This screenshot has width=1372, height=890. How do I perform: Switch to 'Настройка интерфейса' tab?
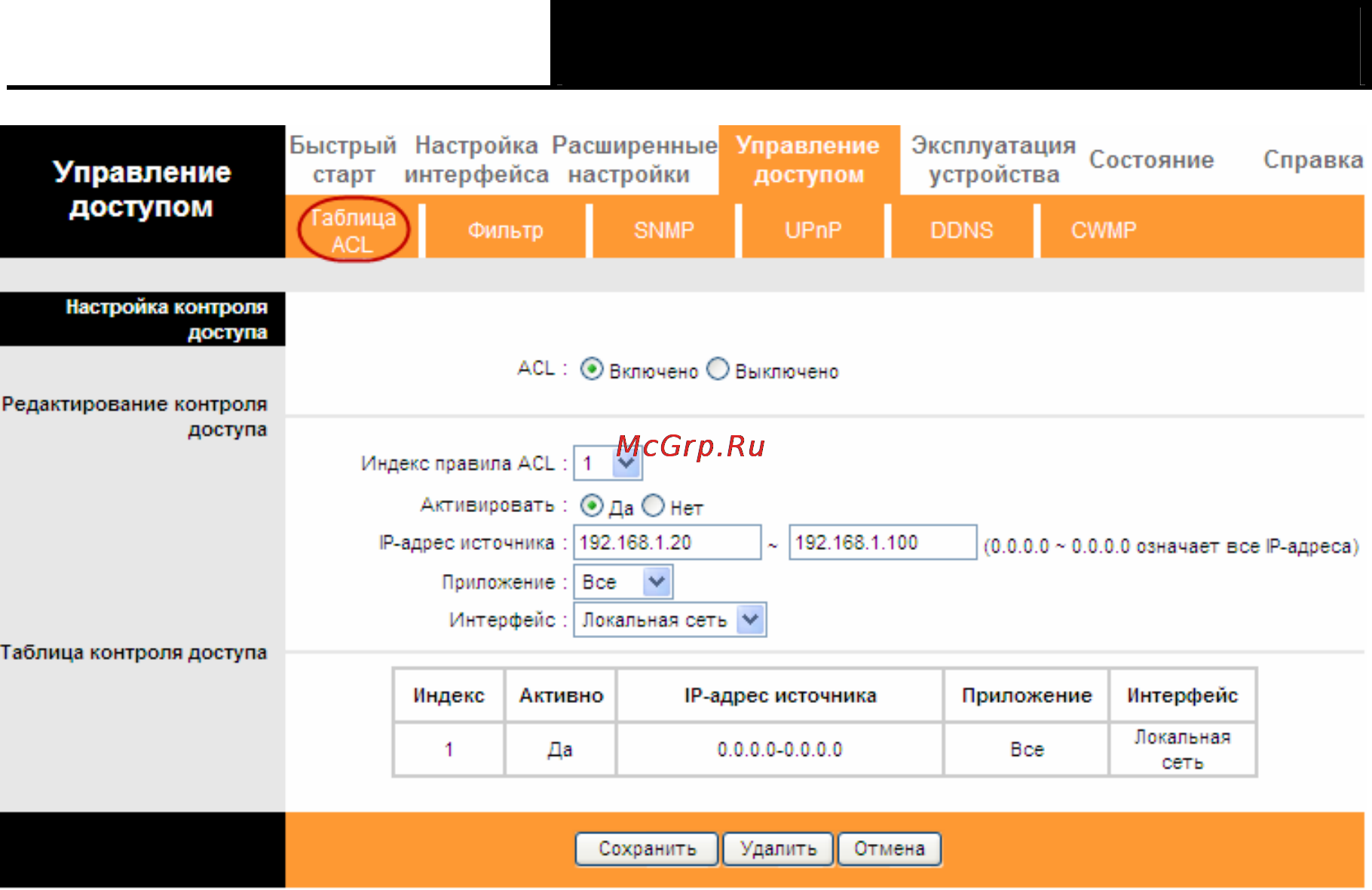click(x=476, y=160)
